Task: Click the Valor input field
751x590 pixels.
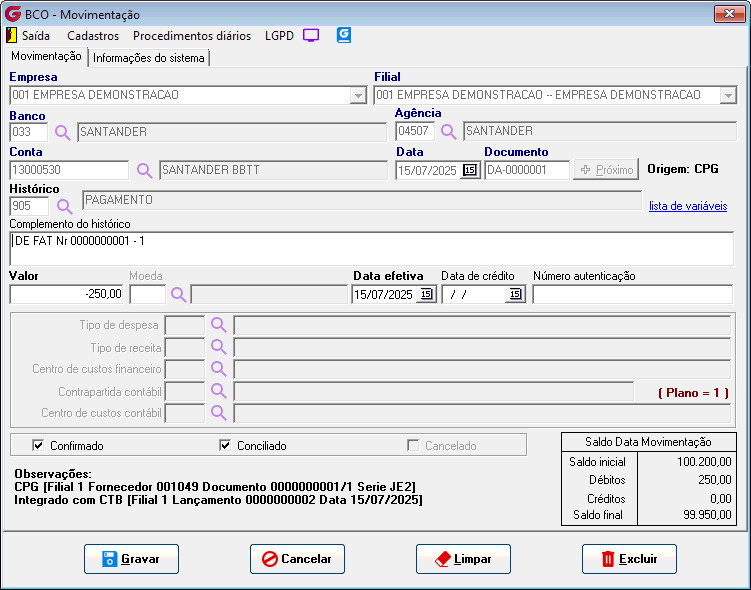Action: tap(66, 294)
